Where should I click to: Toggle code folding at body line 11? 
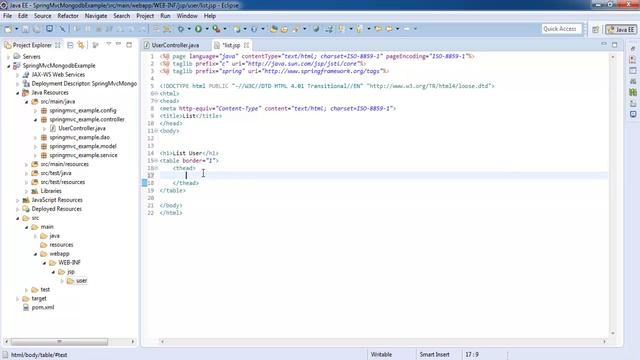156,131
